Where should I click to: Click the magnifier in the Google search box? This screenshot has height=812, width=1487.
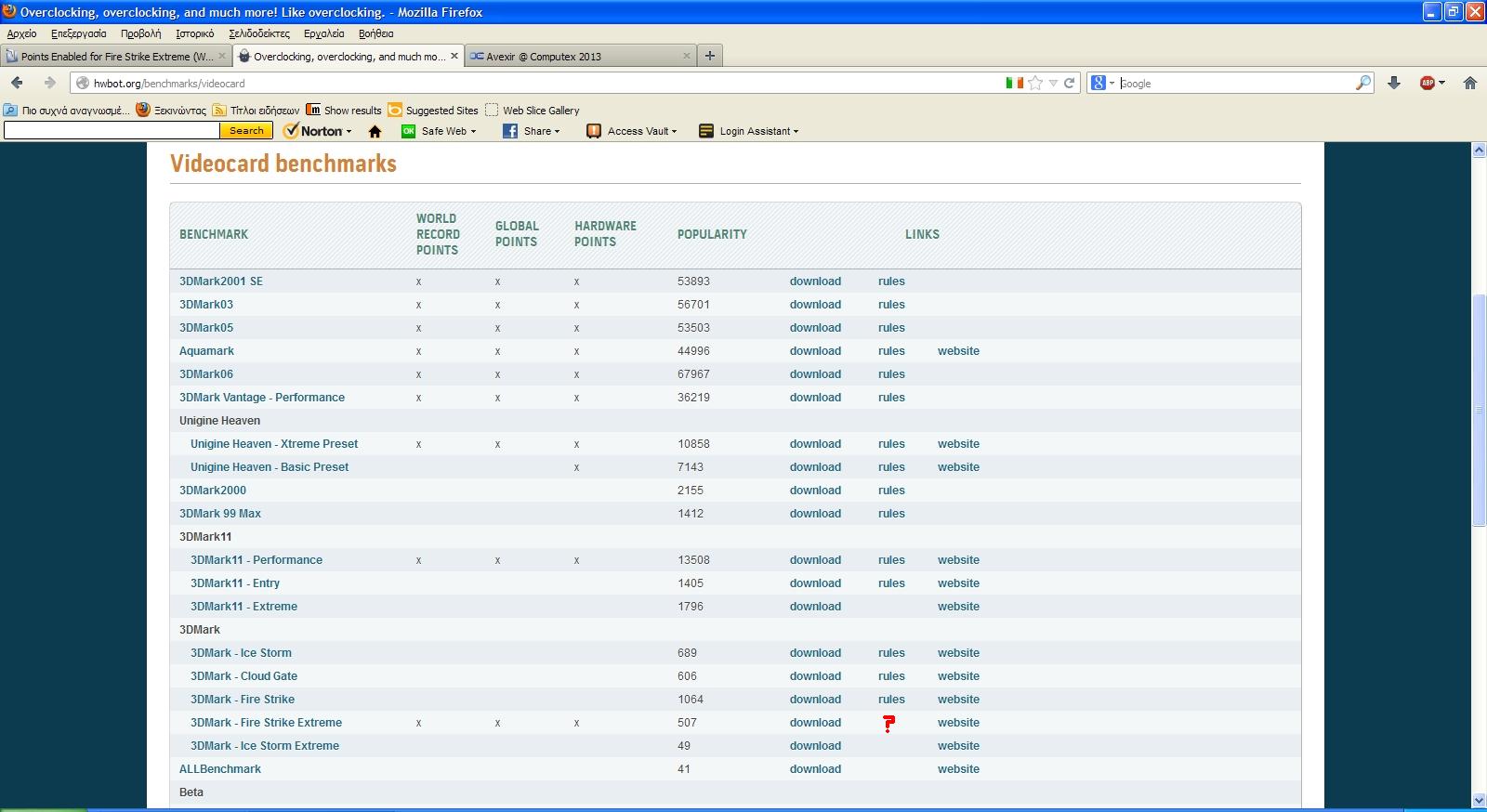1362,83
